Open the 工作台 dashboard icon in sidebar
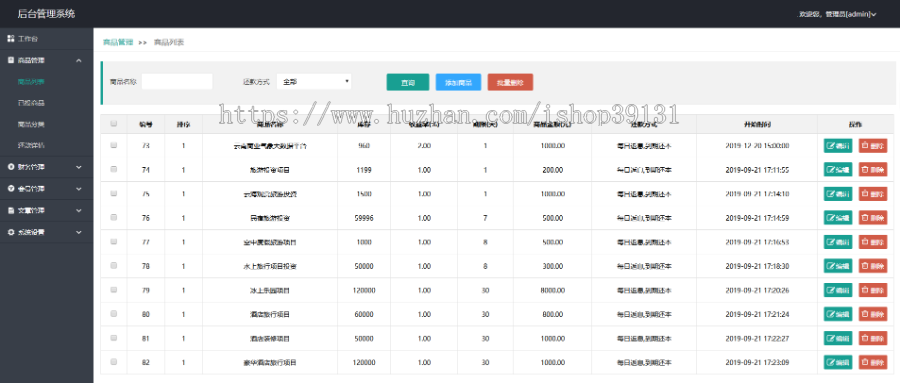Image resolution: width=900 pixels, height=383 pixels. 10,38
